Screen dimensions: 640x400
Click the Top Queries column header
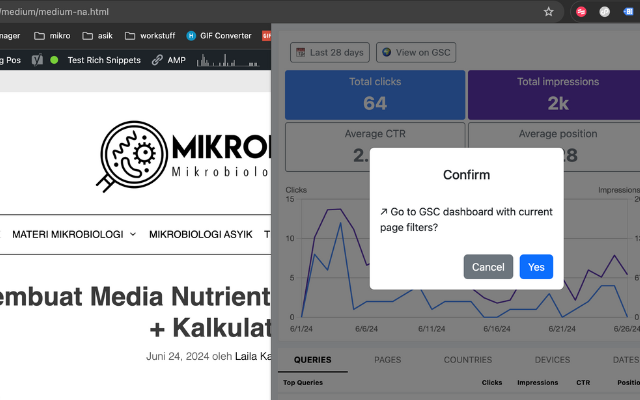pos(303,382)
